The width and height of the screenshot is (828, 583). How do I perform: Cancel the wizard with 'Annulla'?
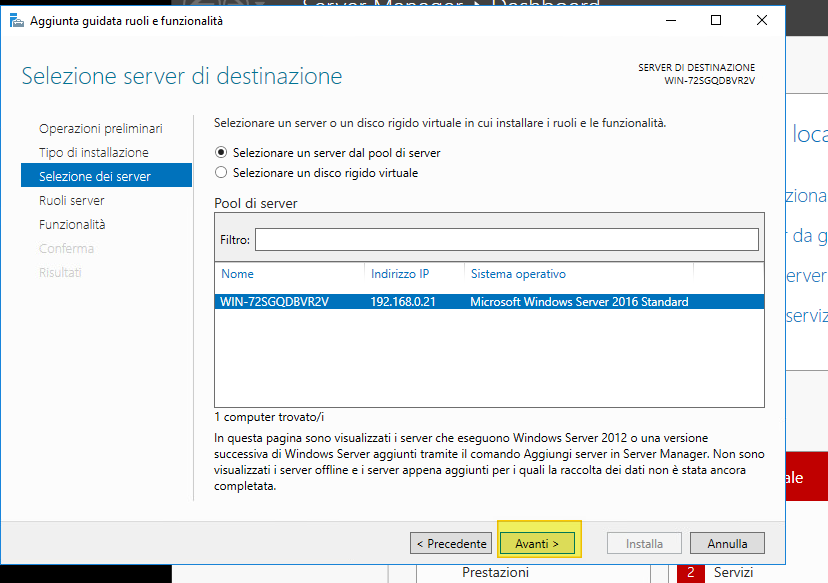pos(727,543)
